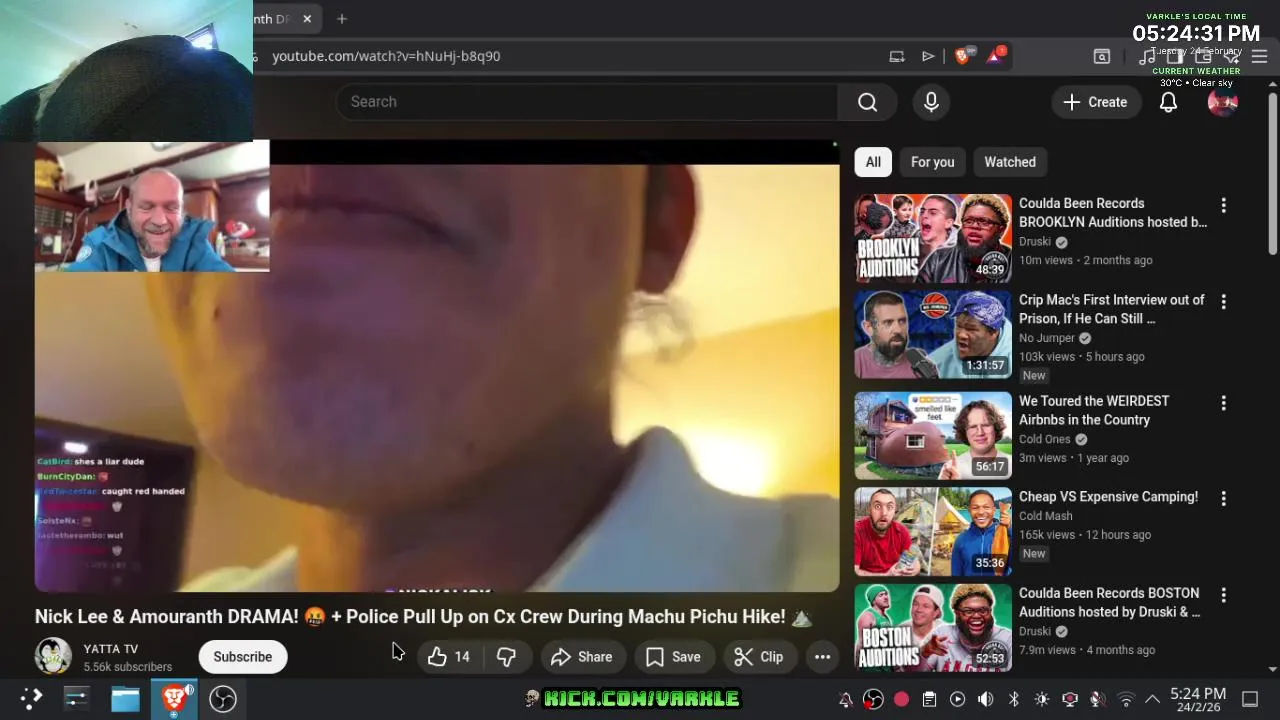Open a new browser tab
1280x720 pixels.
342,19
